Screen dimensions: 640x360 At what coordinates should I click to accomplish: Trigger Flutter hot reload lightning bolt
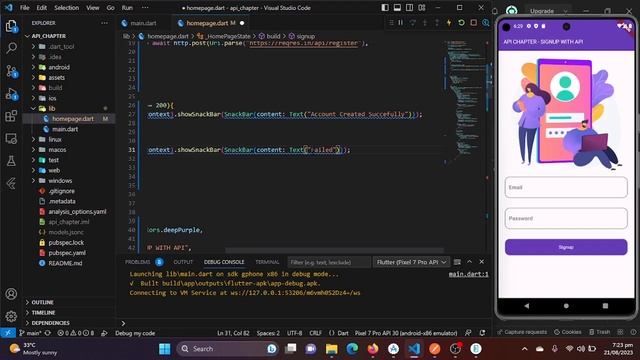(449, 23)
